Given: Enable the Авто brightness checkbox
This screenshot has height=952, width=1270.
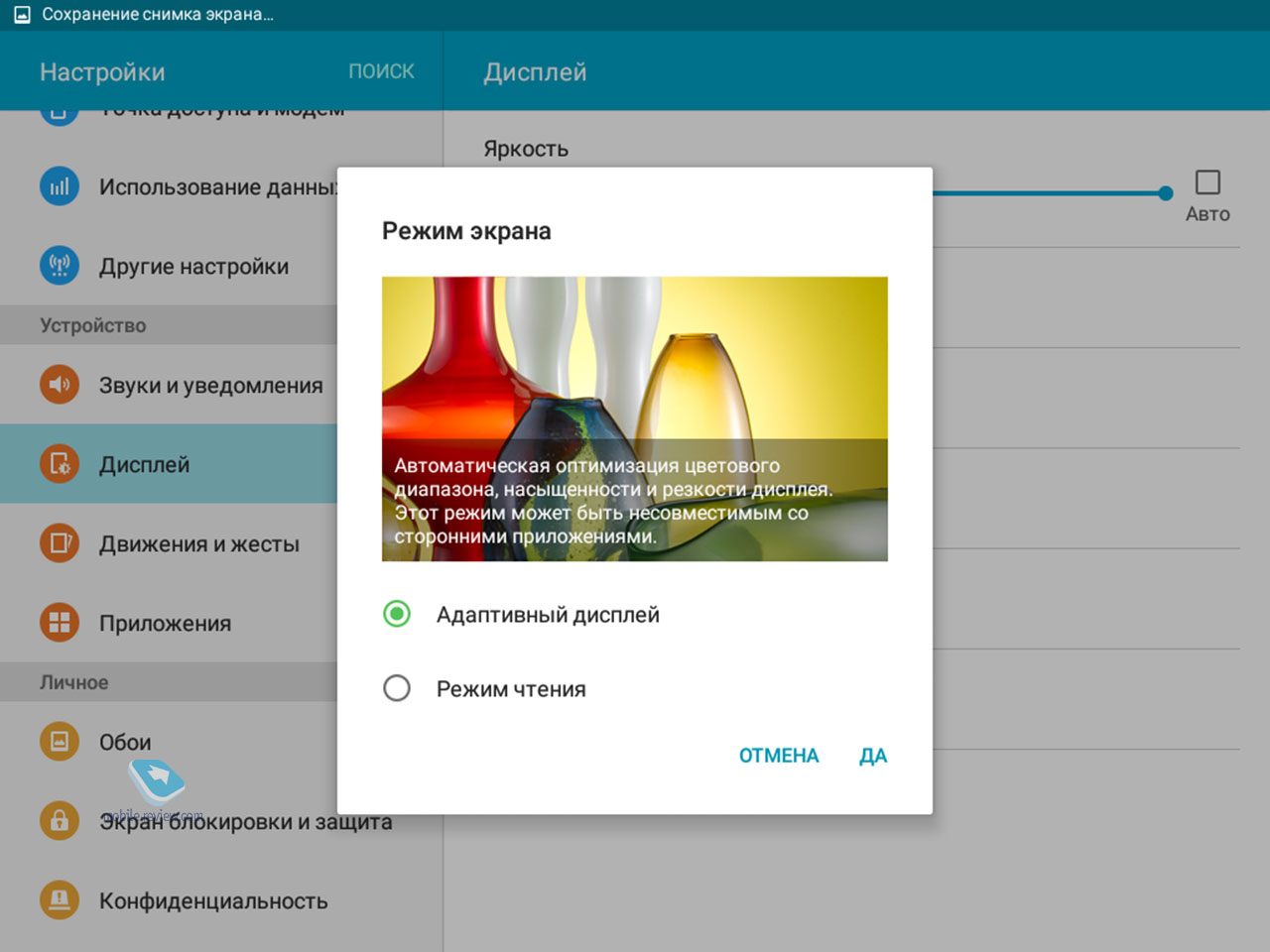Looking at the screenshot, I should pos(1207,182).
